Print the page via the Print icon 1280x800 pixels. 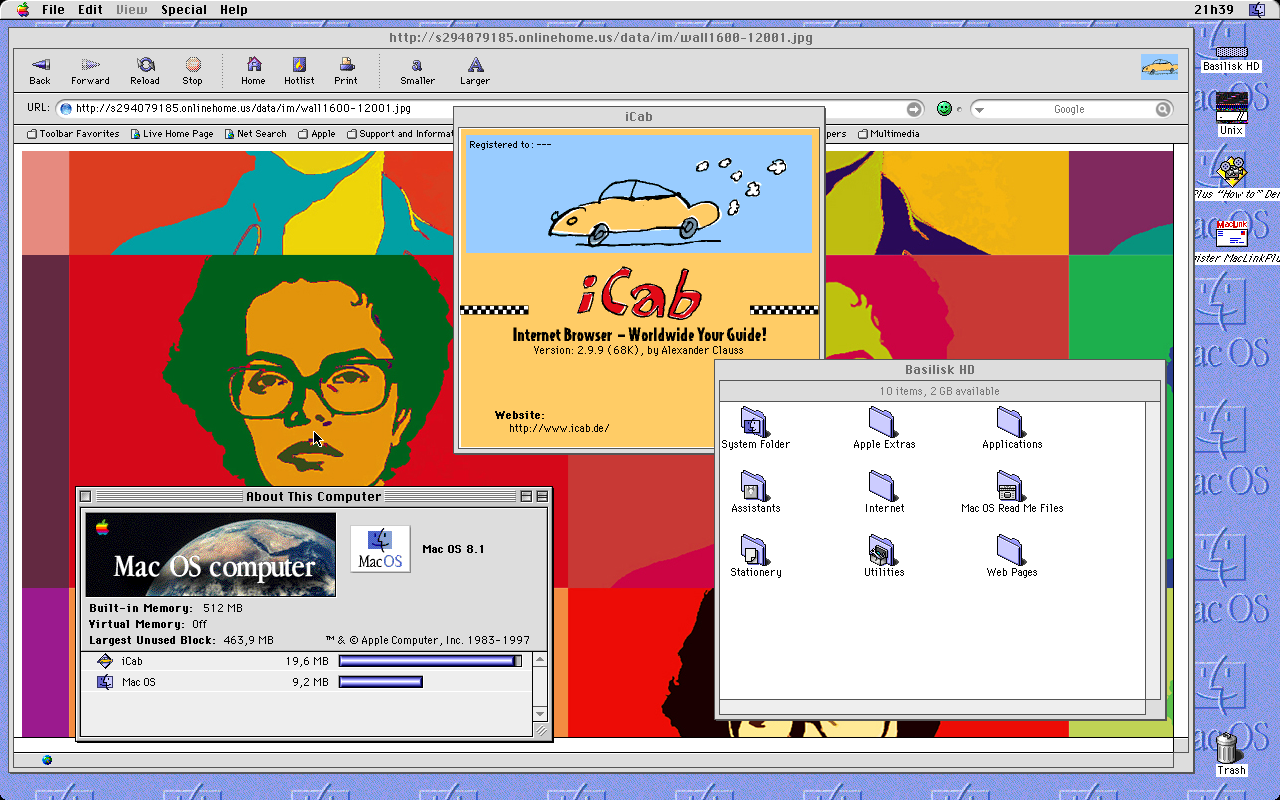pyautogui.click(x=346, y=70)
